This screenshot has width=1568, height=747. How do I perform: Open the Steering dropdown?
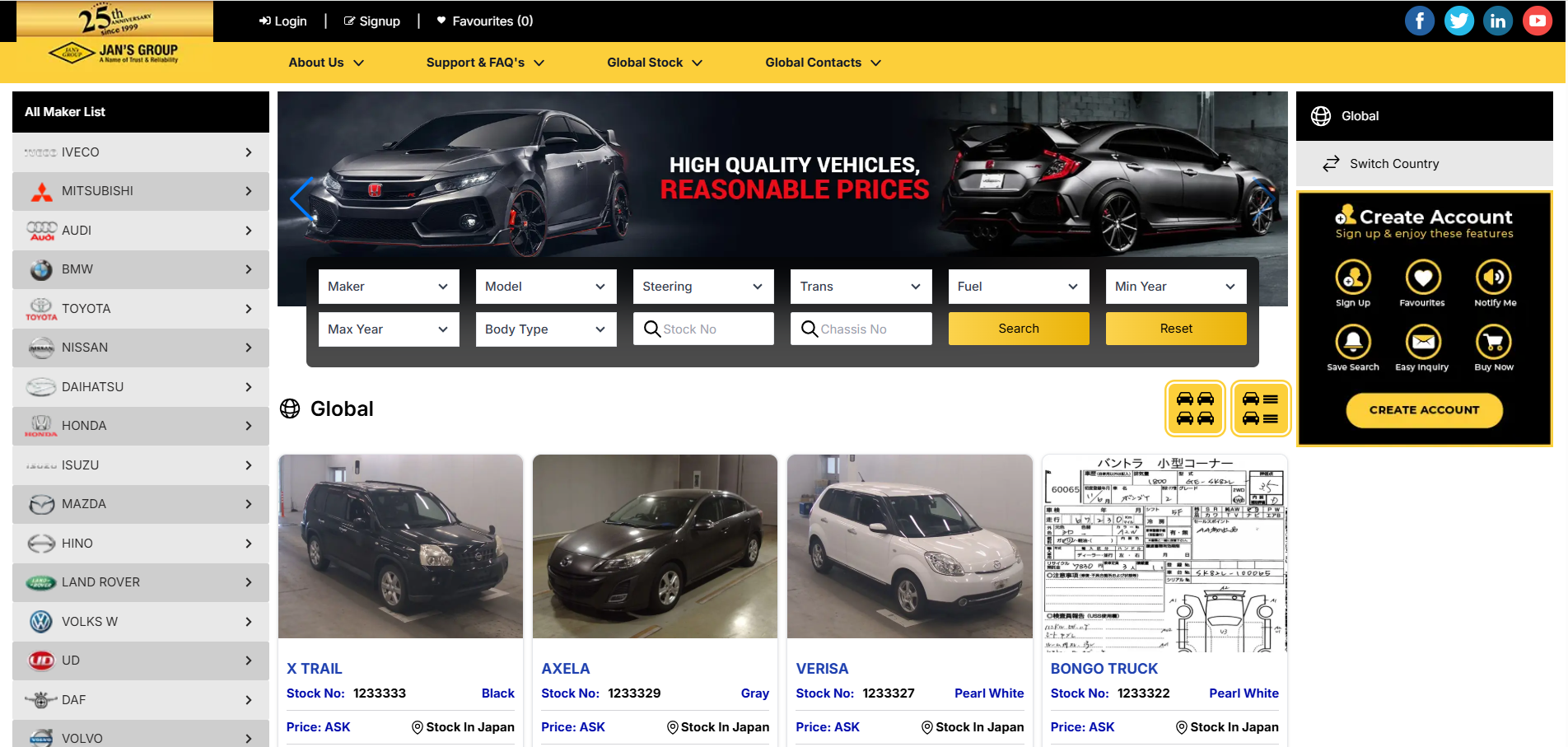[703, 287]
